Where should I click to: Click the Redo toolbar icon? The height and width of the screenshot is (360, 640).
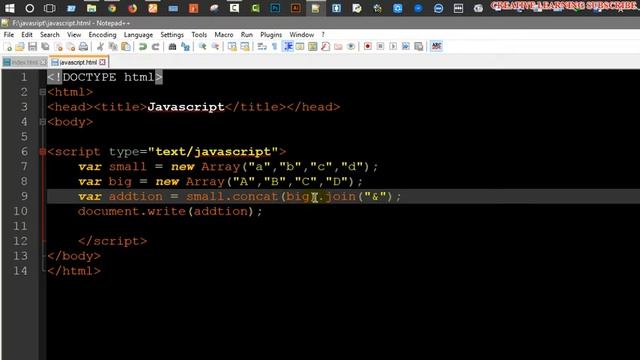point(156,47)
